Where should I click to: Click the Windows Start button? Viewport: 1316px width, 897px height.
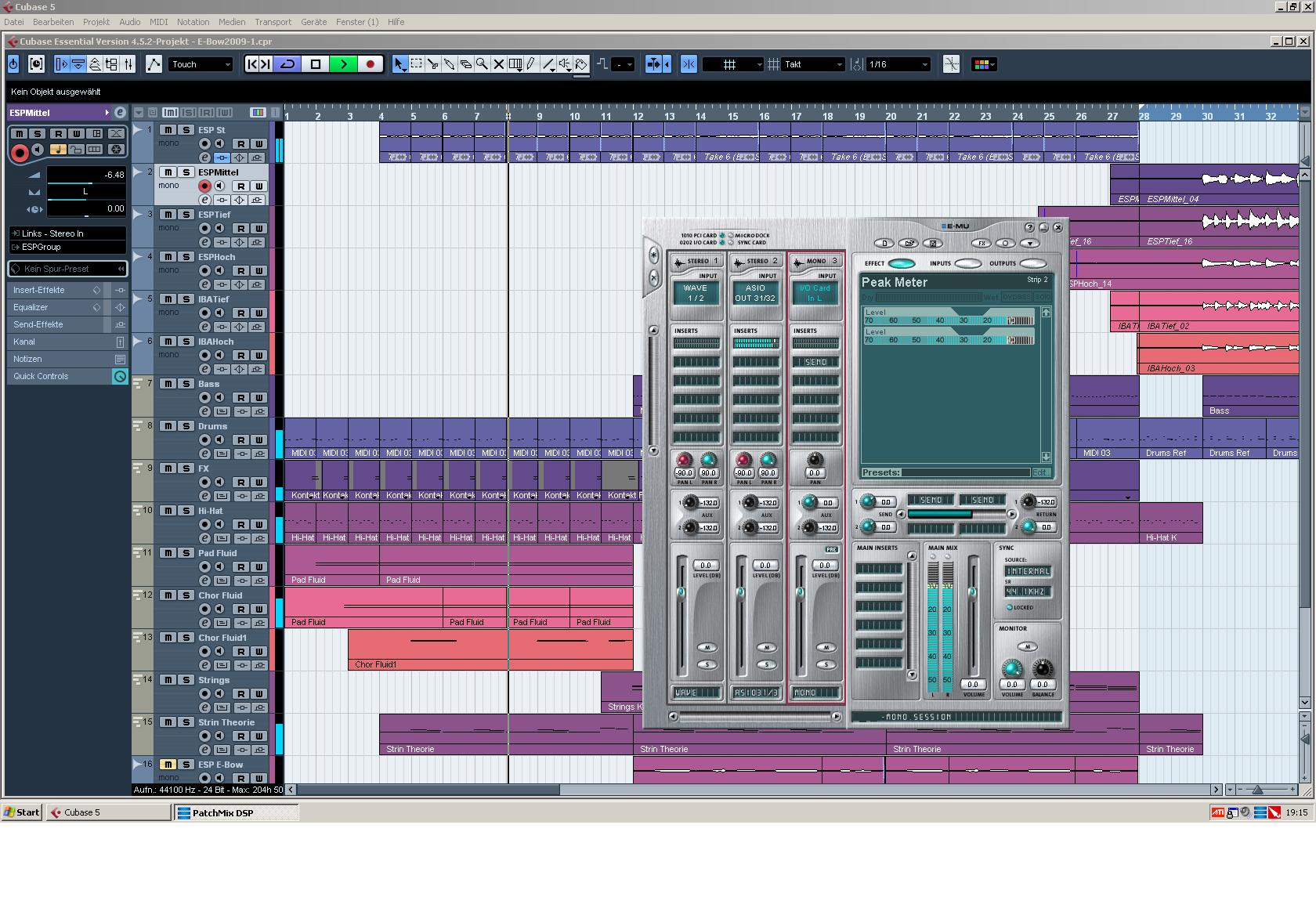[x=22, y=812]
